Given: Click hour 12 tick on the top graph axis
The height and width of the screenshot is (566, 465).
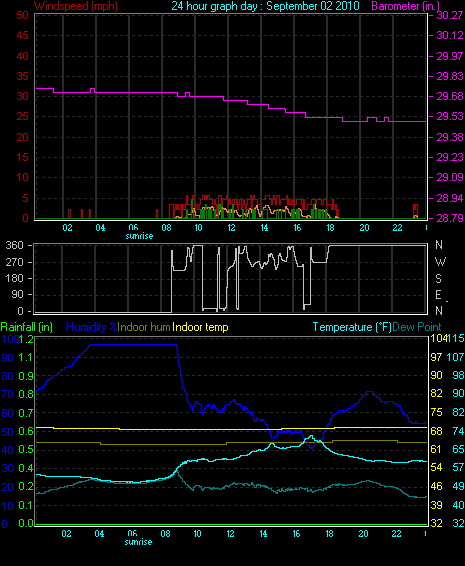Looking at the screenshot, I should [x=231, y=228].
